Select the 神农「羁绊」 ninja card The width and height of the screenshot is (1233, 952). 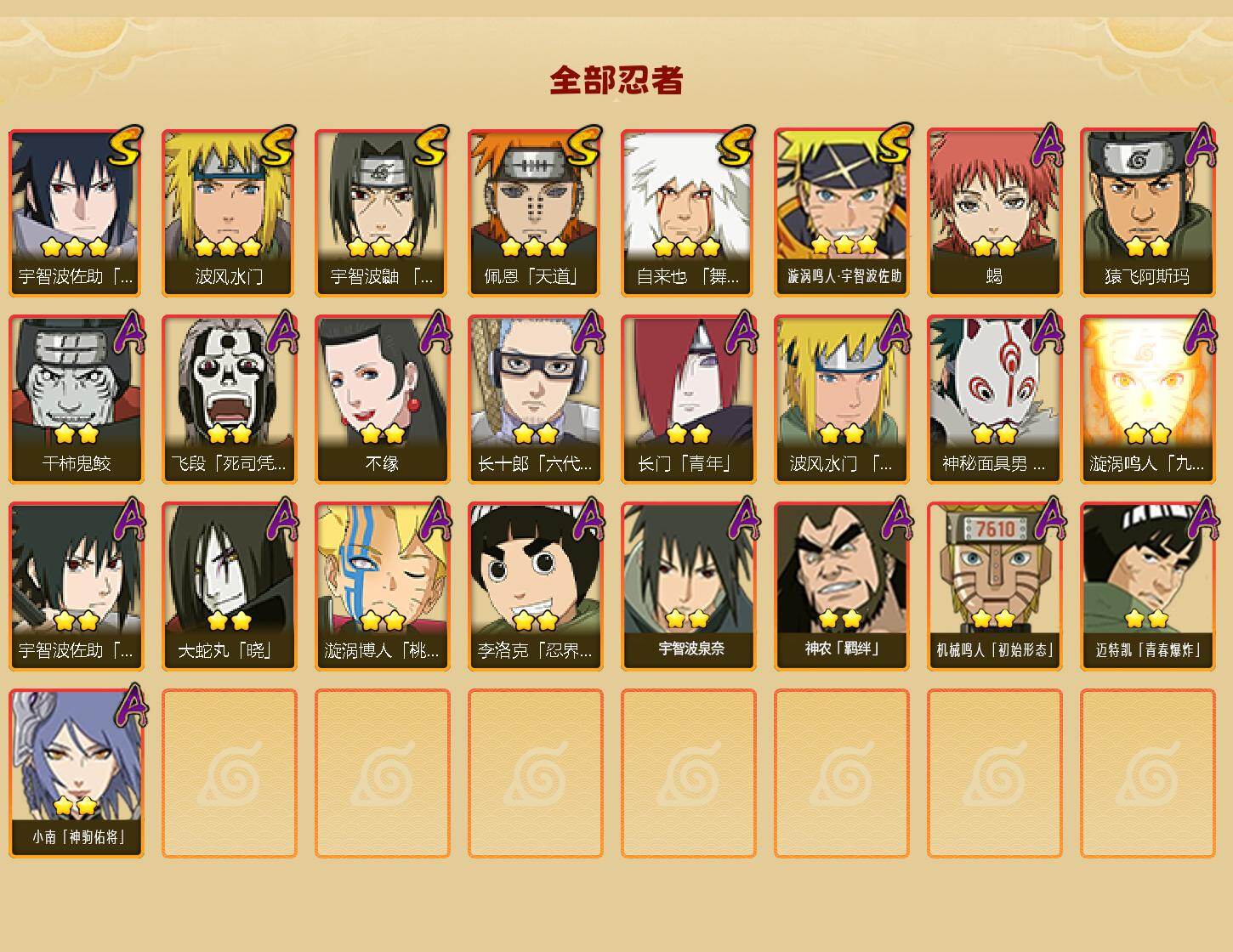click(x=842, y=586)
